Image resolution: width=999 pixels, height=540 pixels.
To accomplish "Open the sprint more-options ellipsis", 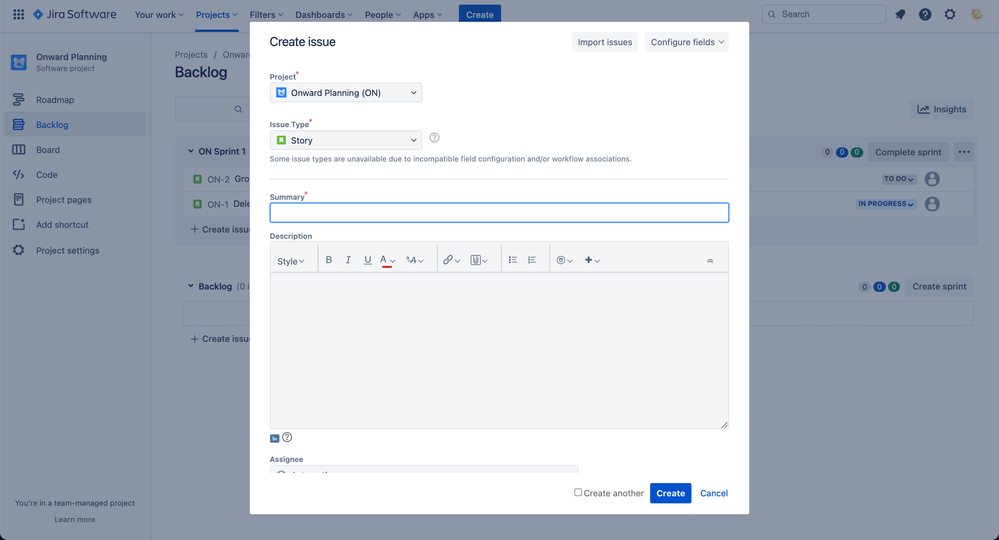I will click(x=964, y=152).
